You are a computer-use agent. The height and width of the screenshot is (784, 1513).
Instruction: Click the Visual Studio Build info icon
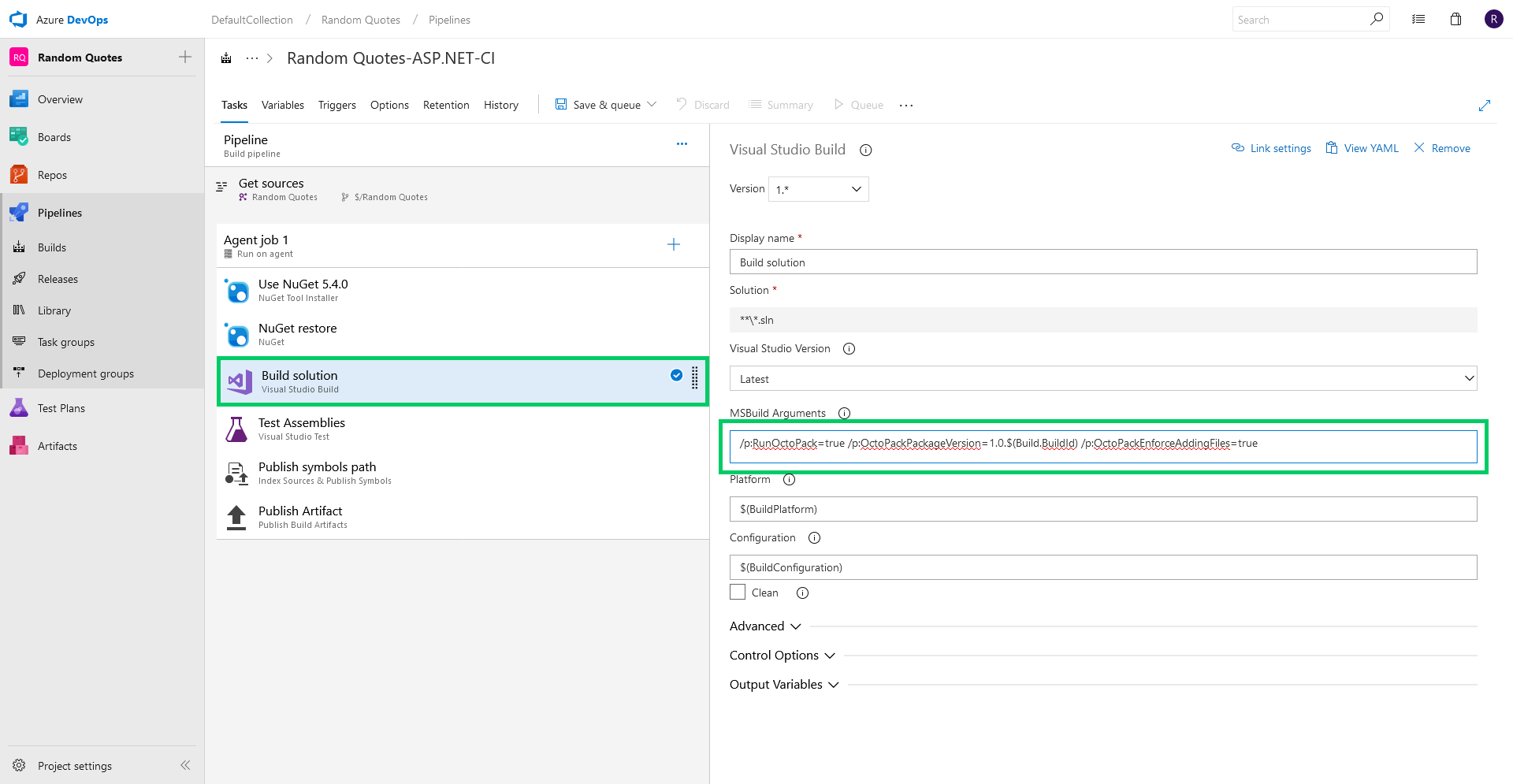tap(865, 150)
